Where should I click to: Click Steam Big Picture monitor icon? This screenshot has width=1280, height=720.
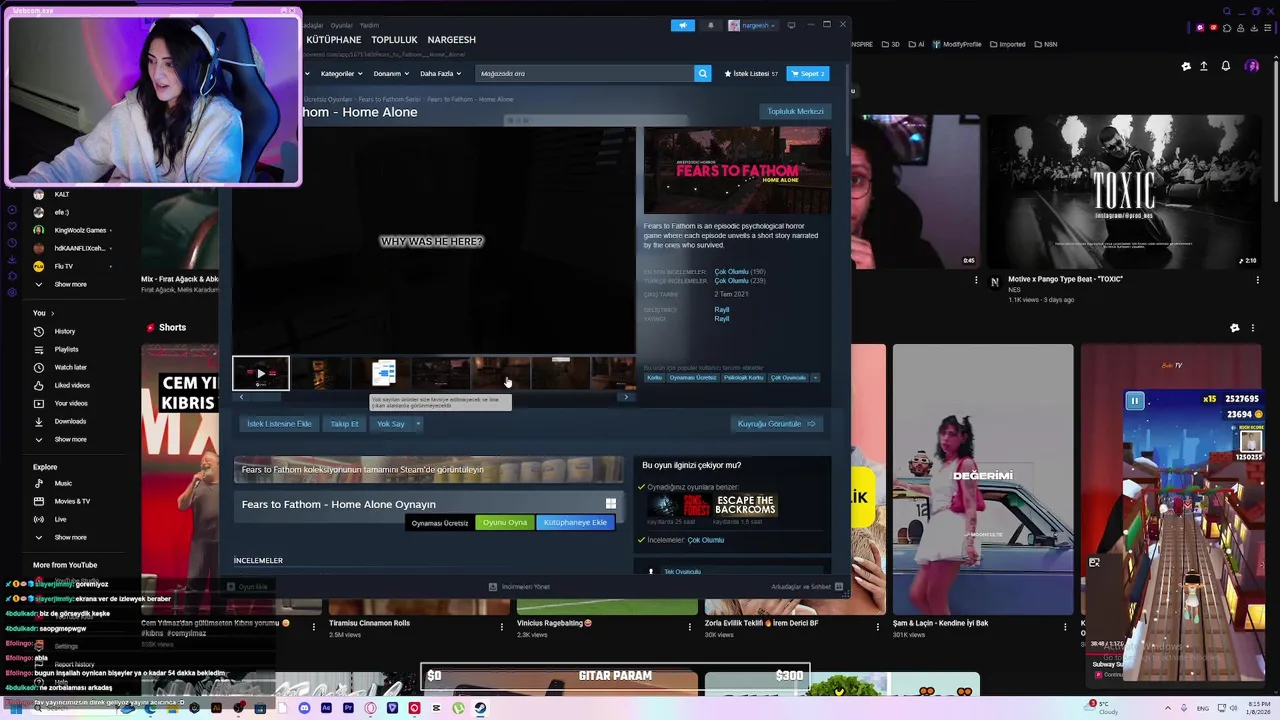click(791, 25)
